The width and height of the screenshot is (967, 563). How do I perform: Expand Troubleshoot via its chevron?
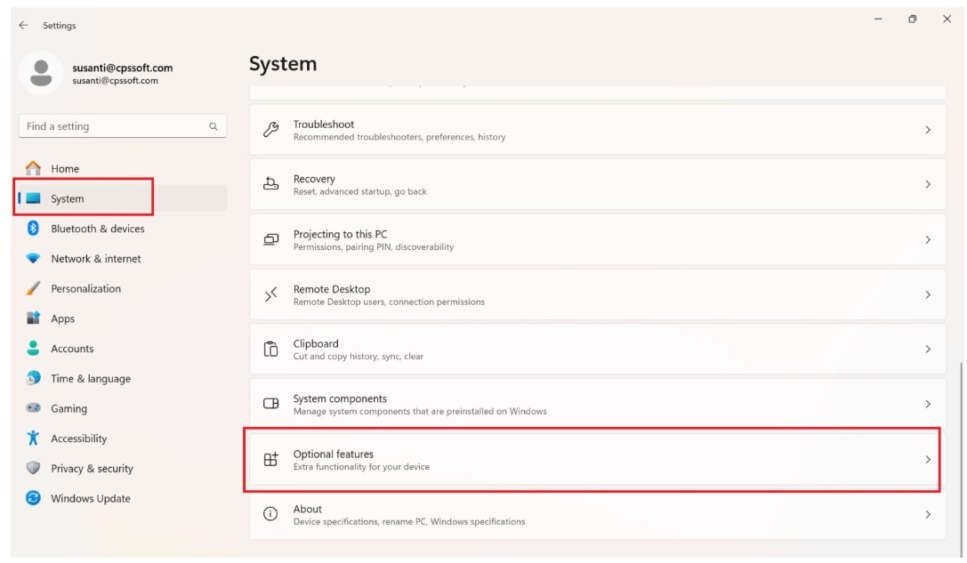[x=928, y=129]
